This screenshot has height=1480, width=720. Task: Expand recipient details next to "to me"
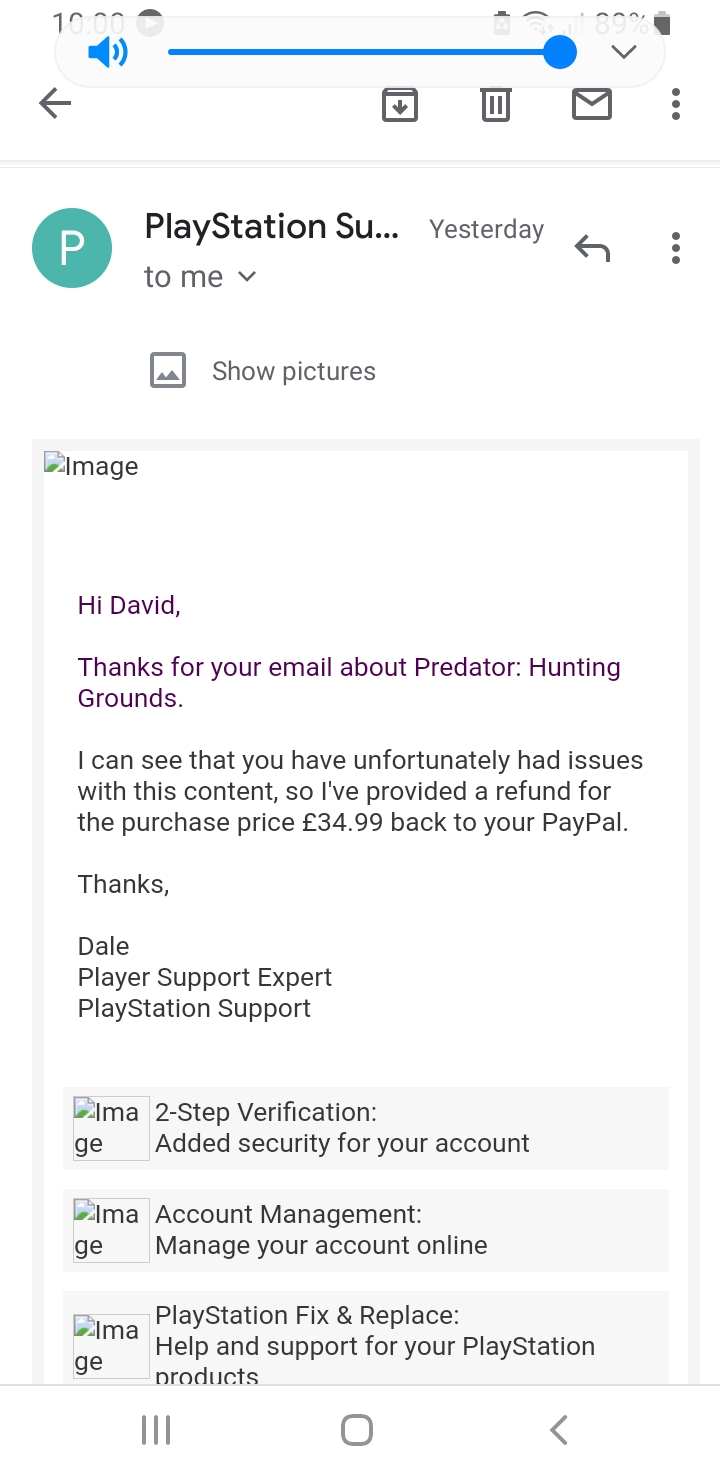pos(247,277)
